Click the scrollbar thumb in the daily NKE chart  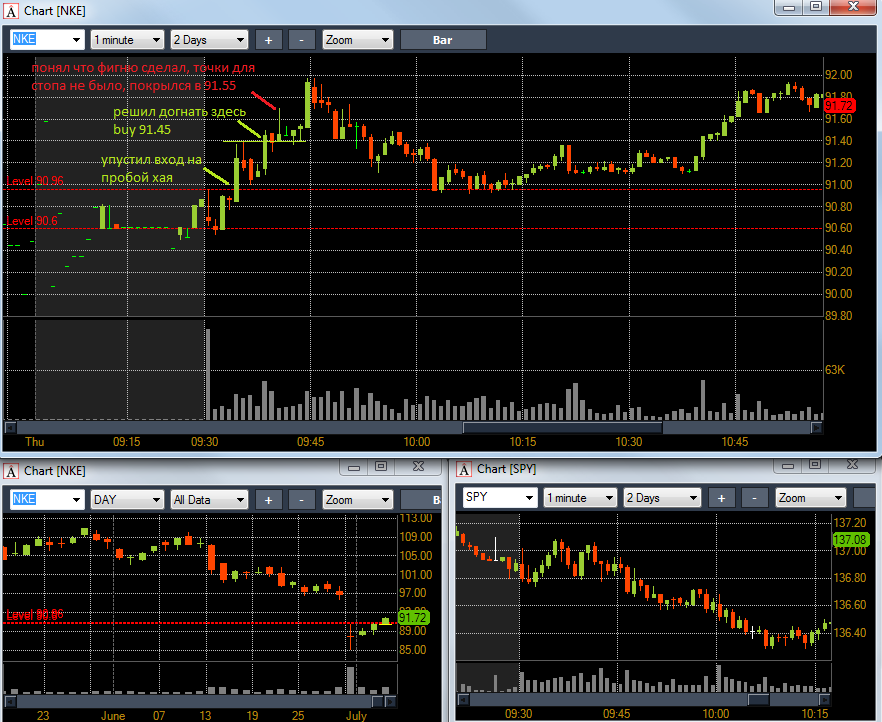click(x=377, y=701)
